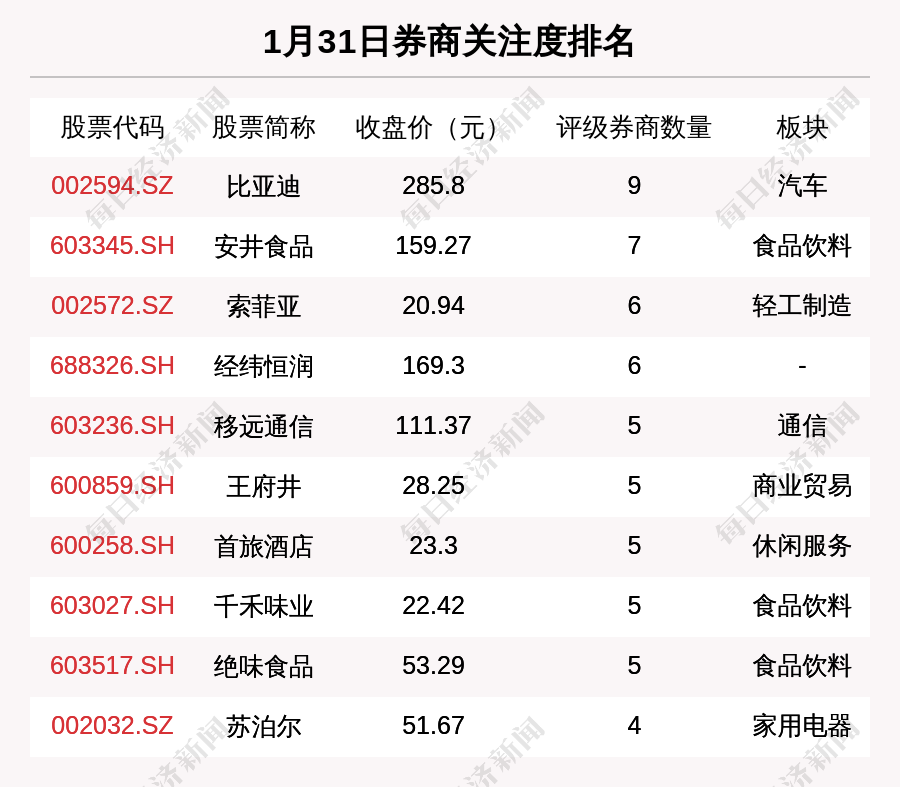Screen dimensions: 900x787
Task: Open stock code 600258.SH
Action: 112,545
